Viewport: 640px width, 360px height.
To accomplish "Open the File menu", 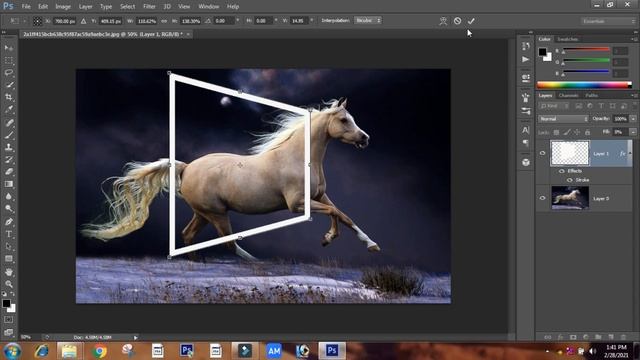I will (26, 7).
